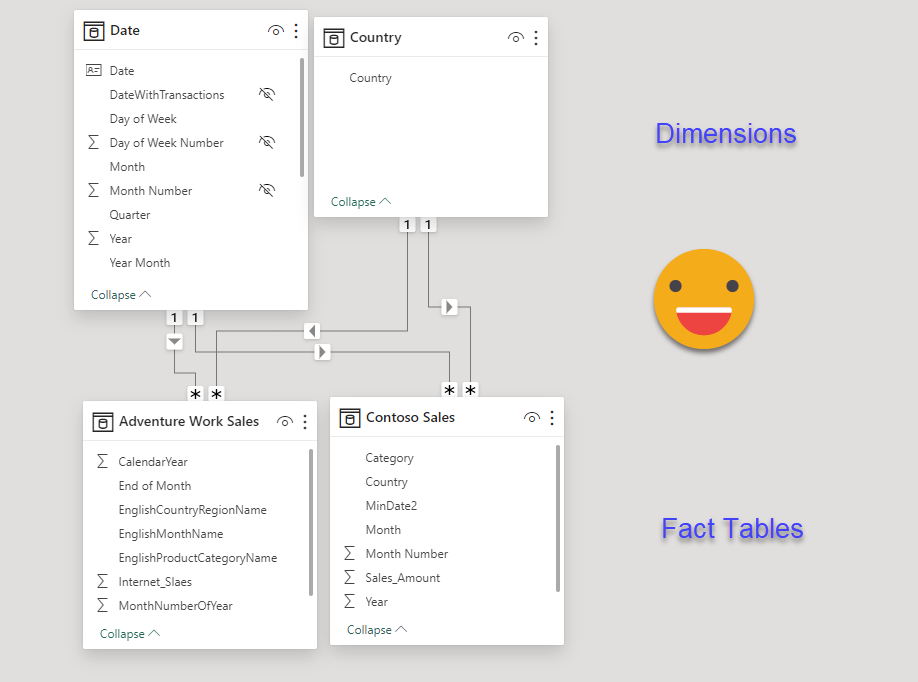918x682 pixels.
Task: Select the right filter arrow on the Country-to-Contoso line
Action: [449, 307]
